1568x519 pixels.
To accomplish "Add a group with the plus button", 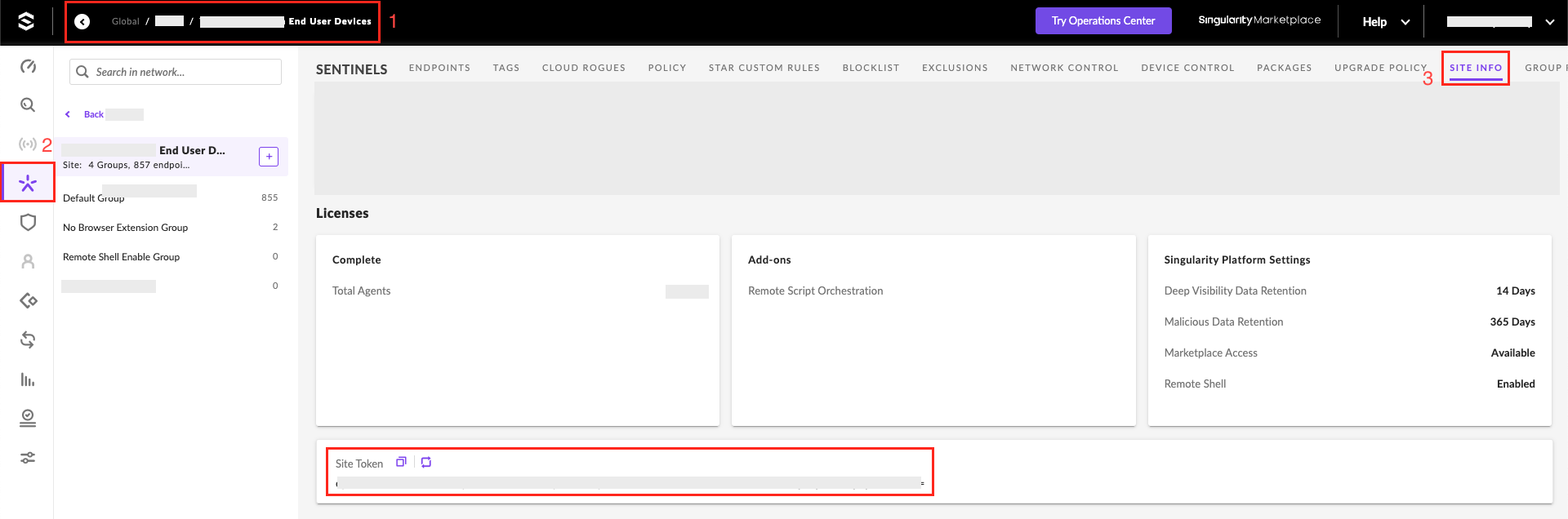I will pyautogui.click(x=269, y=156).
